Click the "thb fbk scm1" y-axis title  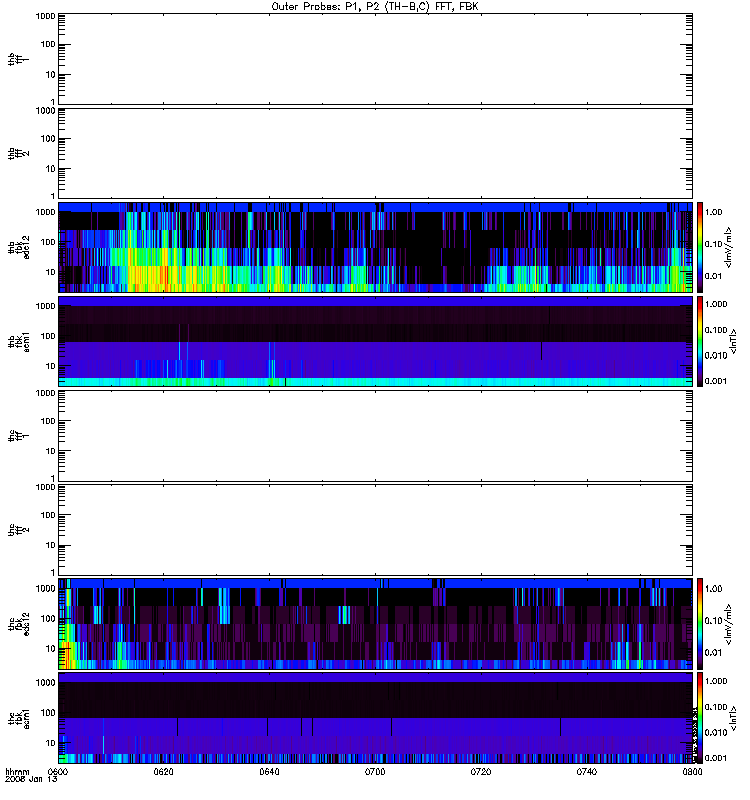tap(18, 342)
